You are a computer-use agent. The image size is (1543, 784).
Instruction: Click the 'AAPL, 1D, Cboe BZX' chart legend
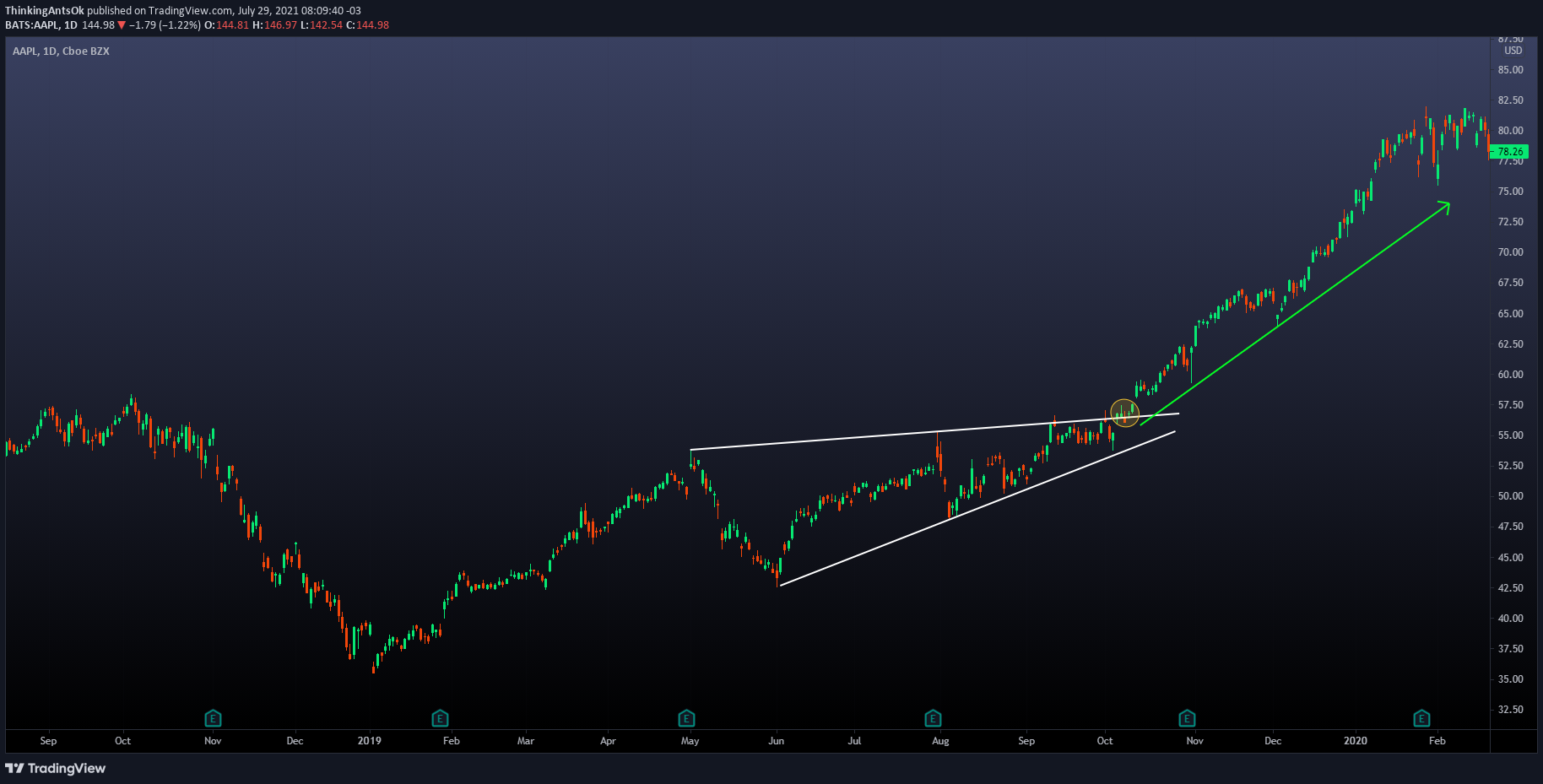[x=61, y=51]
